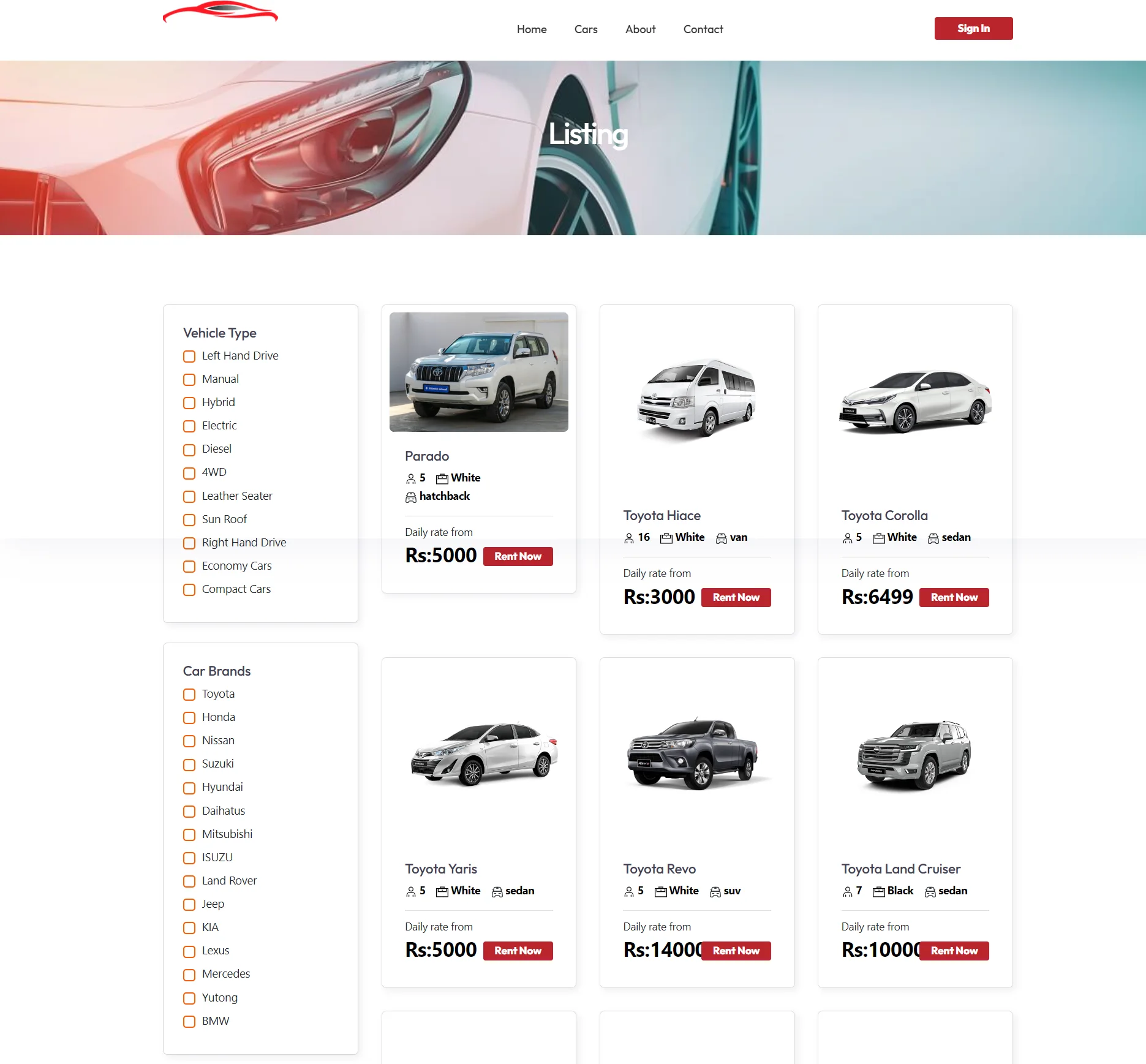
Task: Click the Toyota Land Cruiser title
Action: point(900,869)
